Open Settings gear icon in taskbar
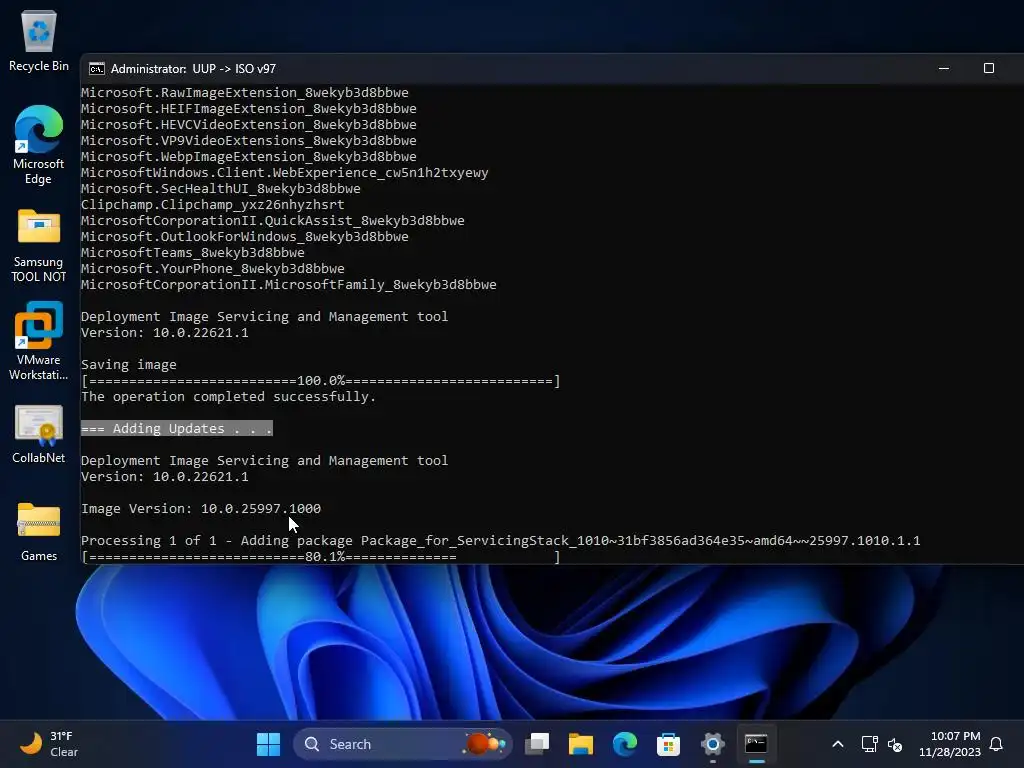The height and width of the screenshot is (768, 1024). pyautogui.click(x=712, y=744)
